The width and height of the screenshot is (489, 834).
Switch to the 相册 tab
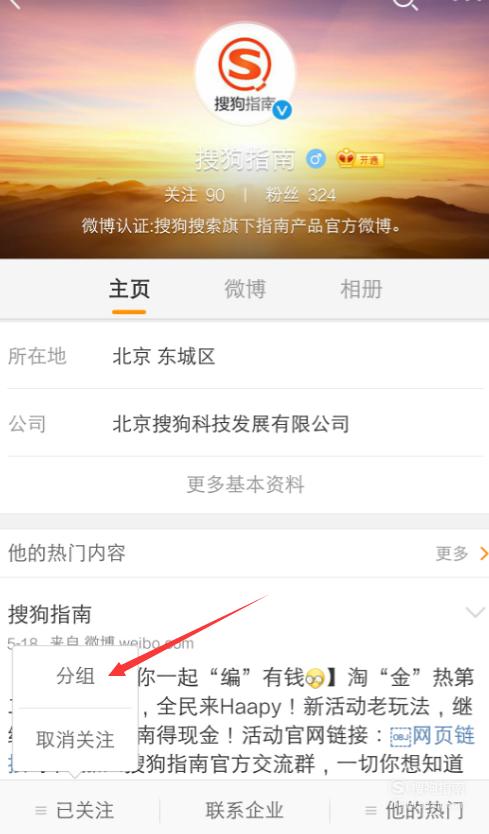pos(361,289)
